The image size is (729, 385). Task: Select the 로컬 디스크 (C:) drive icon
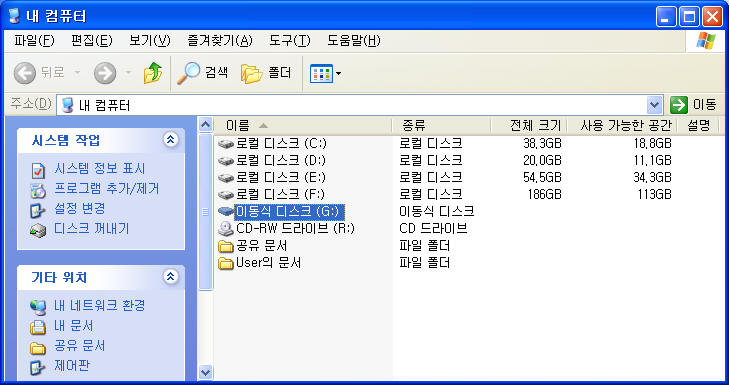pyautogui.click(x=226, y=143)
